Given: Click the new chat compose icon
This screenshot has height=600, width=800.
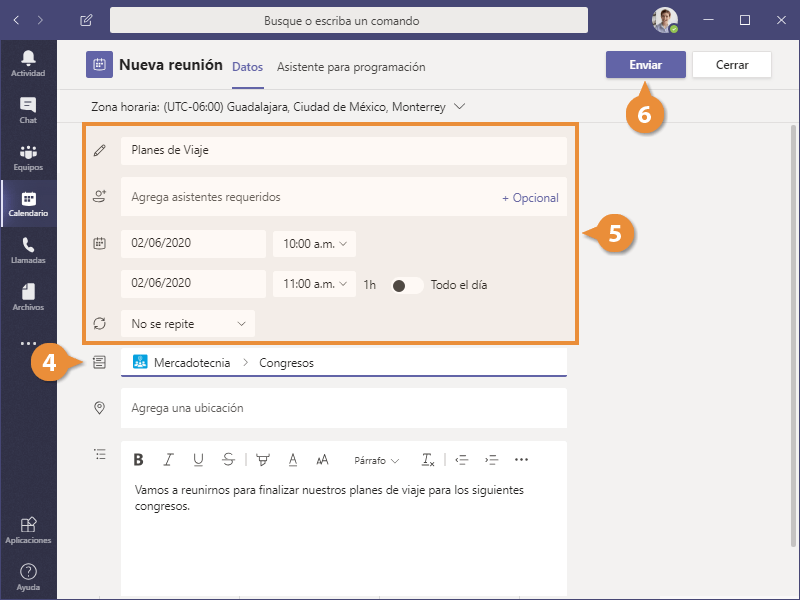Looking at the screenshot, I should tap(86, 20).
